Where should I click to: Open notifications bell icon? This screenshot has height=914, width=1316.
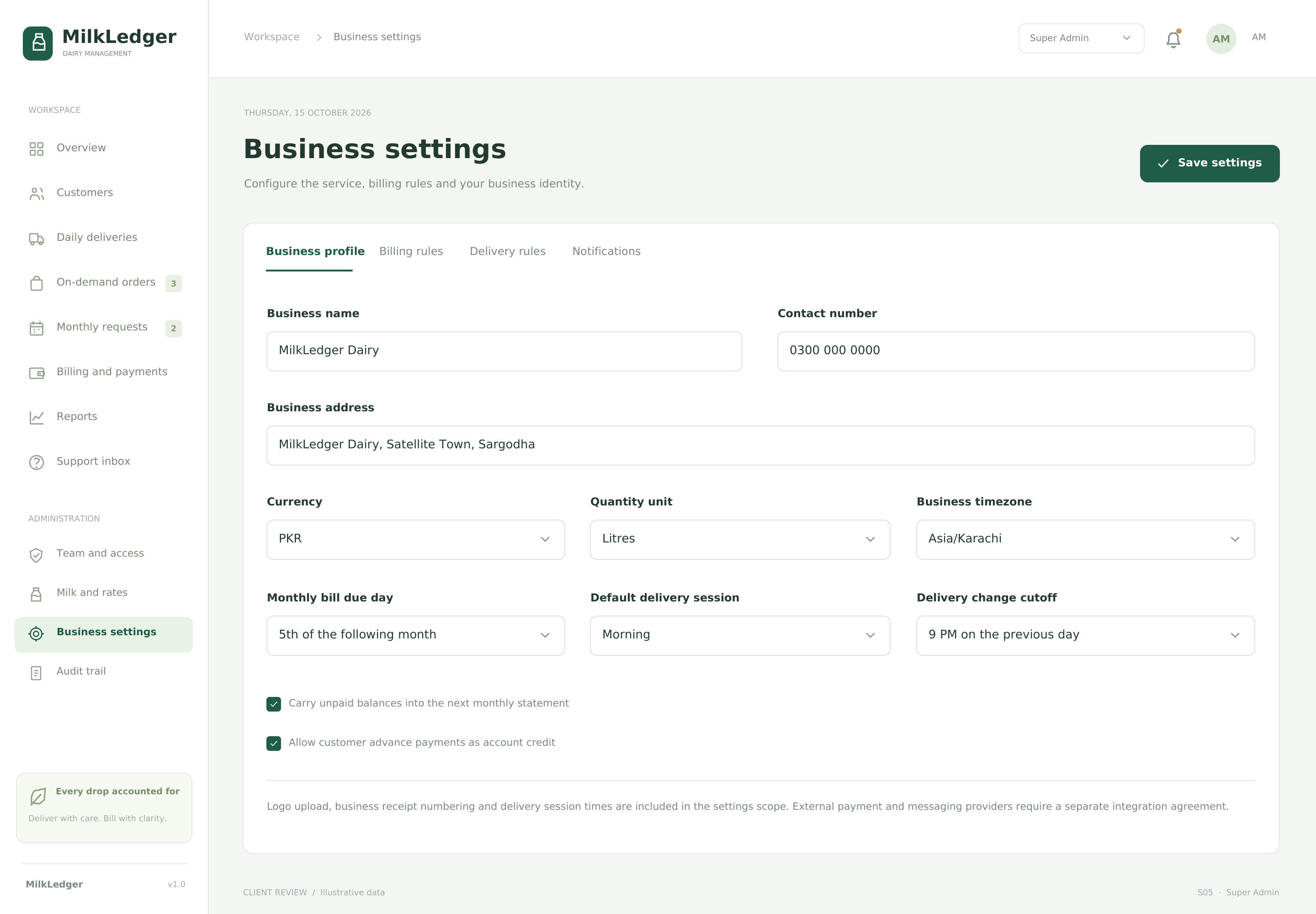[1173, 39]
